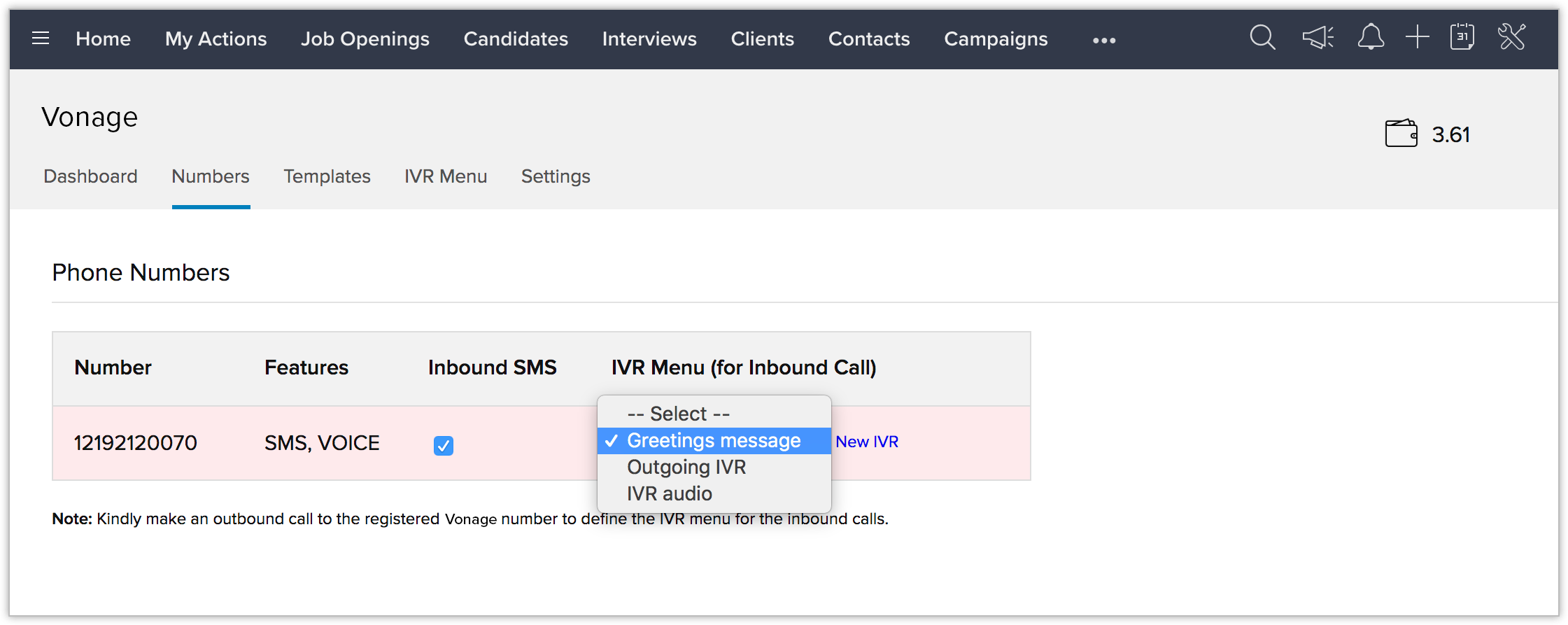The height and width of the screenshot is (625, 1568).
Task: Click the New IVR link
Action: point(867,442)
